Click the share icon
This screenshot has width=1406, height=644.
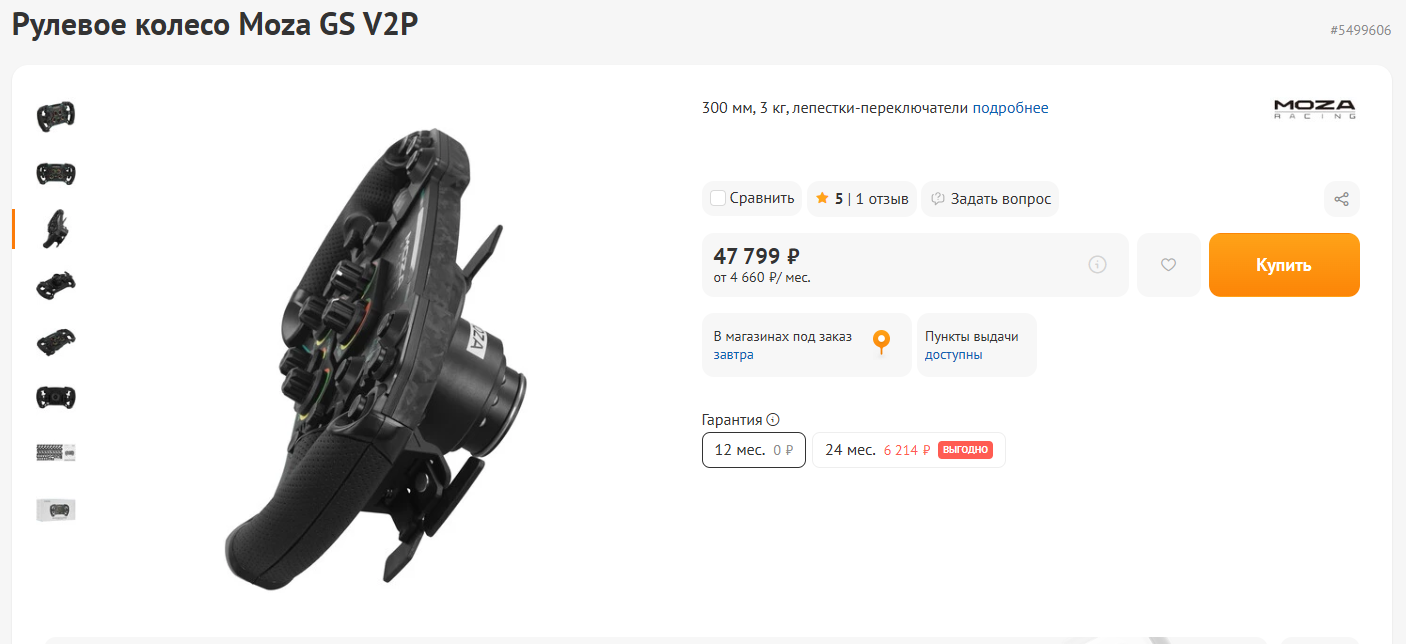[1341, 199]
